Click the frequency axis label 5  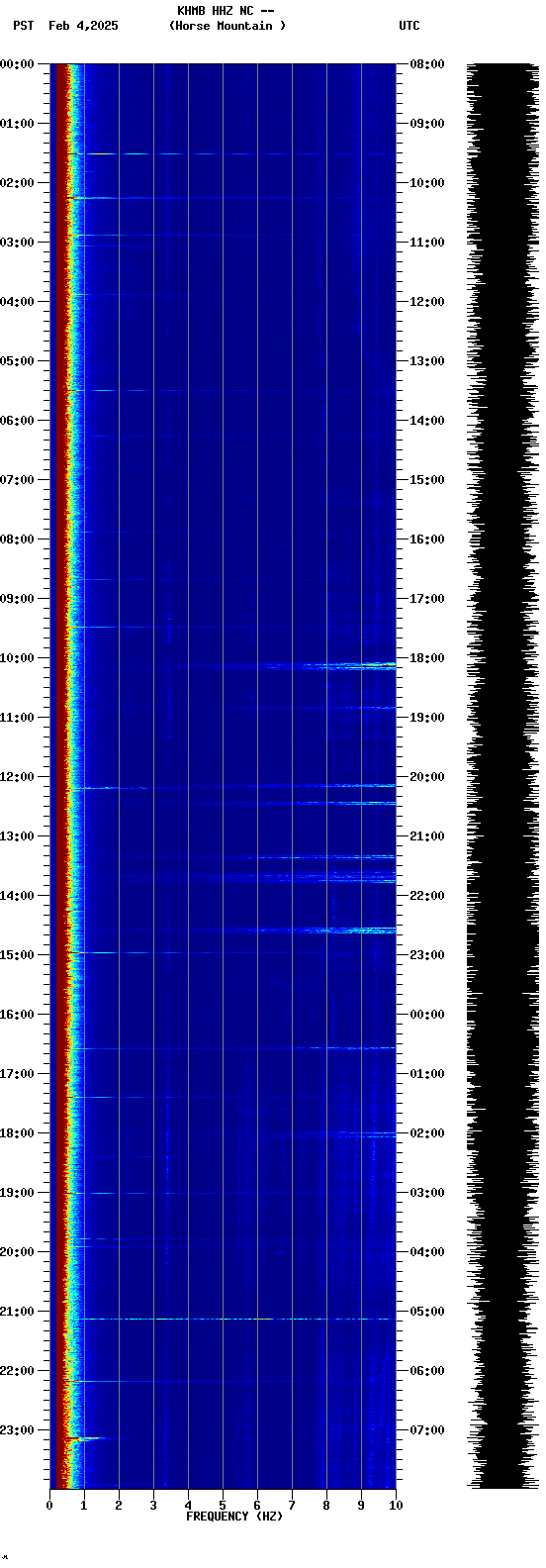point(223,1506)
